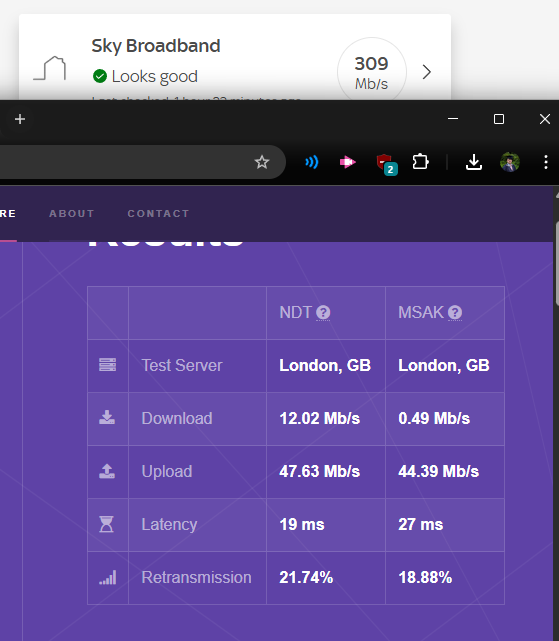559x641 pixels.
Task: Select the Retransmission row label
Action: tap(196, 578)
